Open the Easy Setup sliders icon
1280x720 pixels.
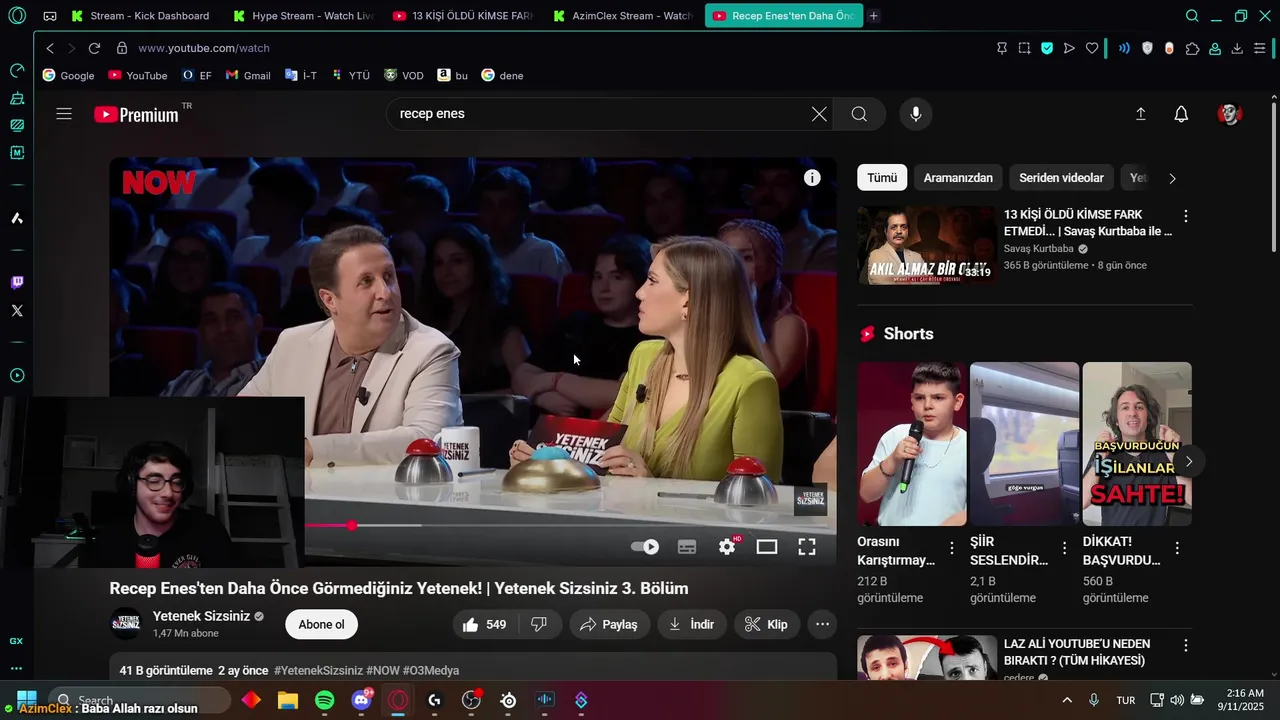(x=1260, y=48)
